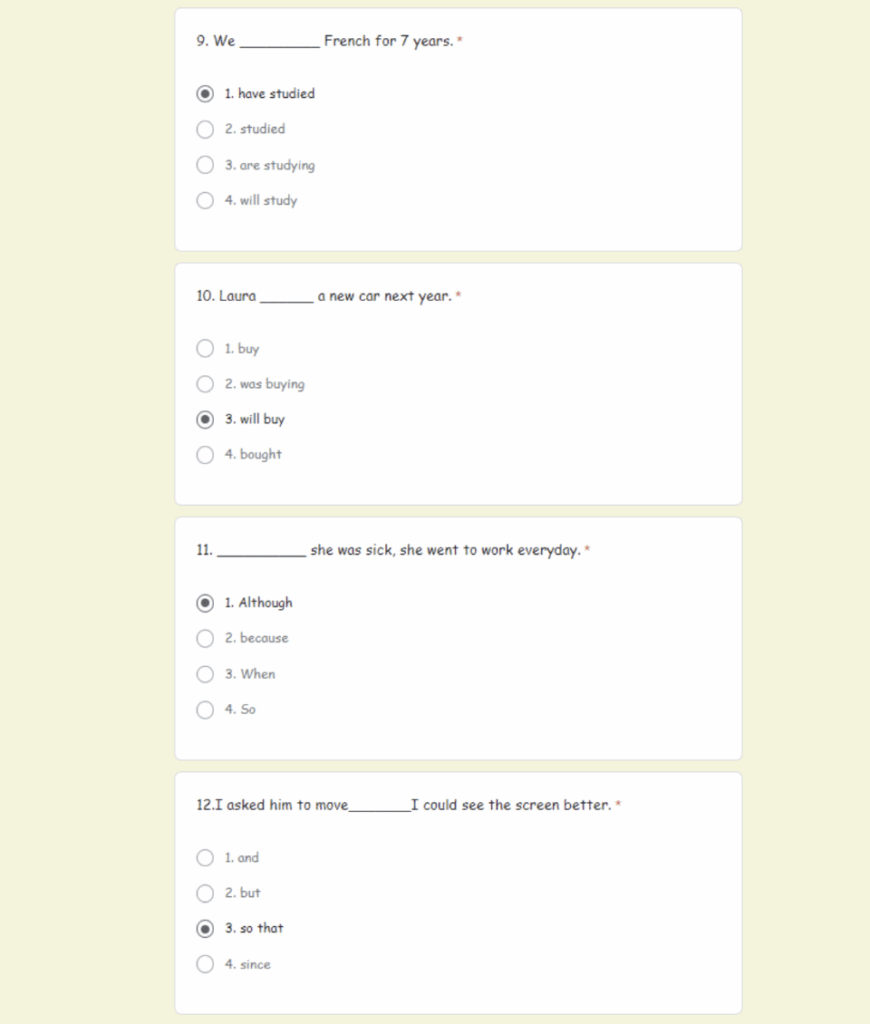Select "have studied" for question 9
This screenshot has width=870, height=1024.
(x=205, y=94)
